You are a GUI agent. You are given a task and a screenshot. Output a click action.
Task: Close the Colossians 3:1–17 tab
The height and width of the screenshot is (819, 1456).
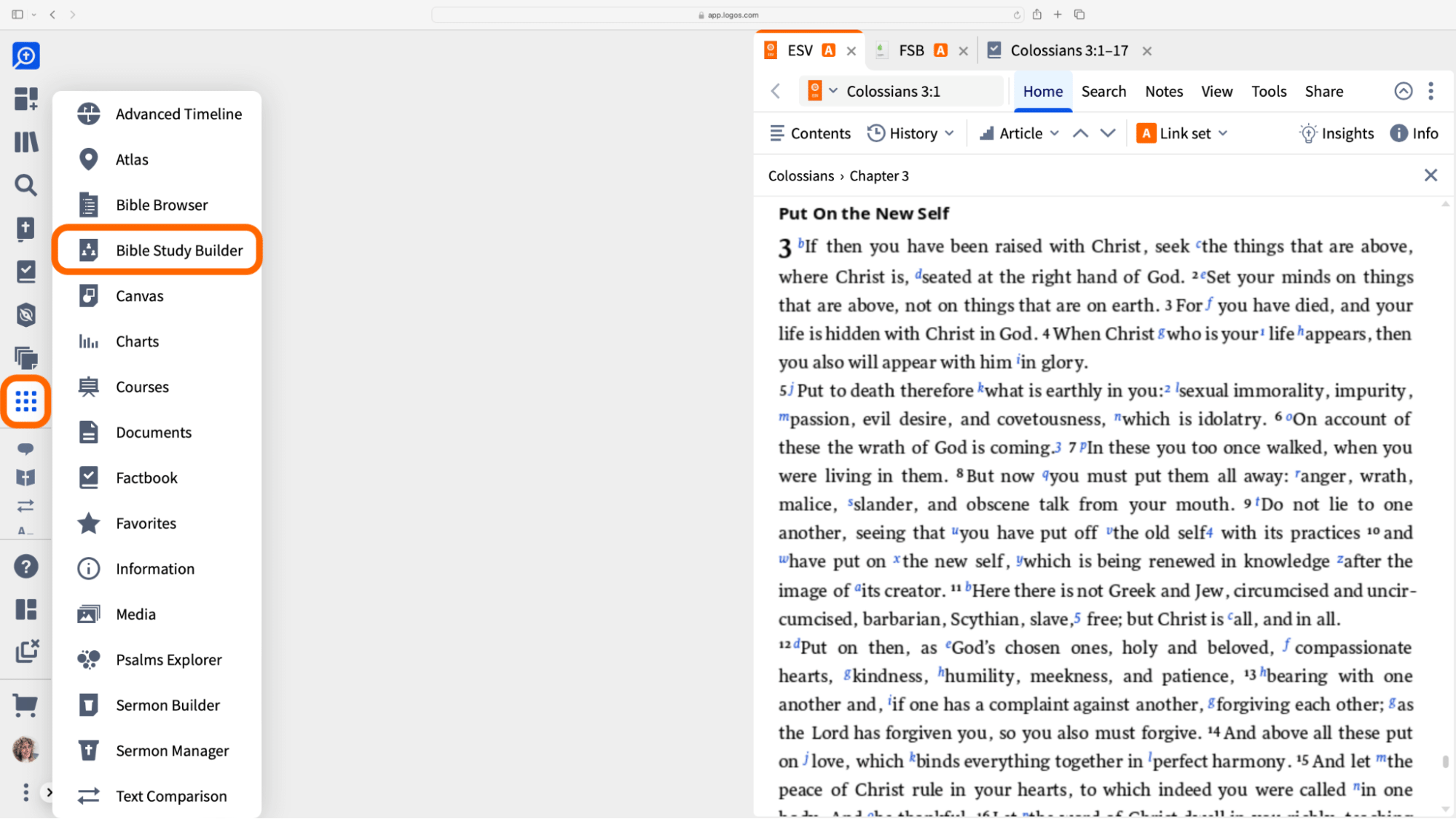pos(1147,51)
